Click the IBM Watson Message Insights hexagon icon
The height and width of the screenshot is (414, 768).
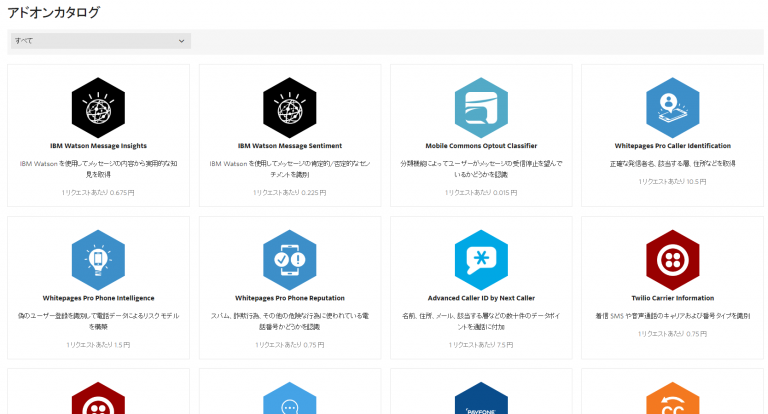click(x=98, y=108)
